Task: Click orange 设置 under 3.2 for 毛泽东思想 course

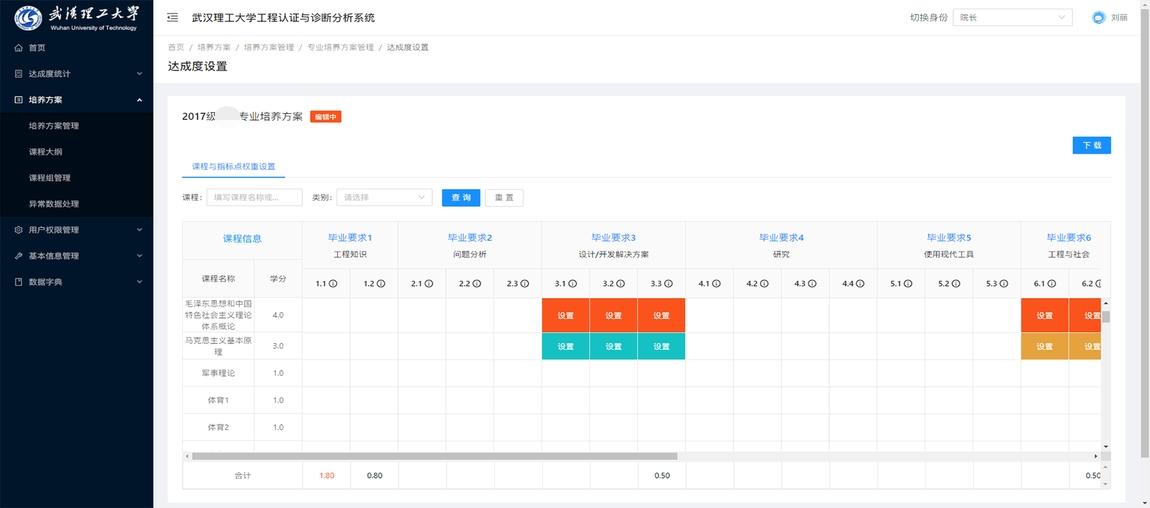Action: point(614,315)
